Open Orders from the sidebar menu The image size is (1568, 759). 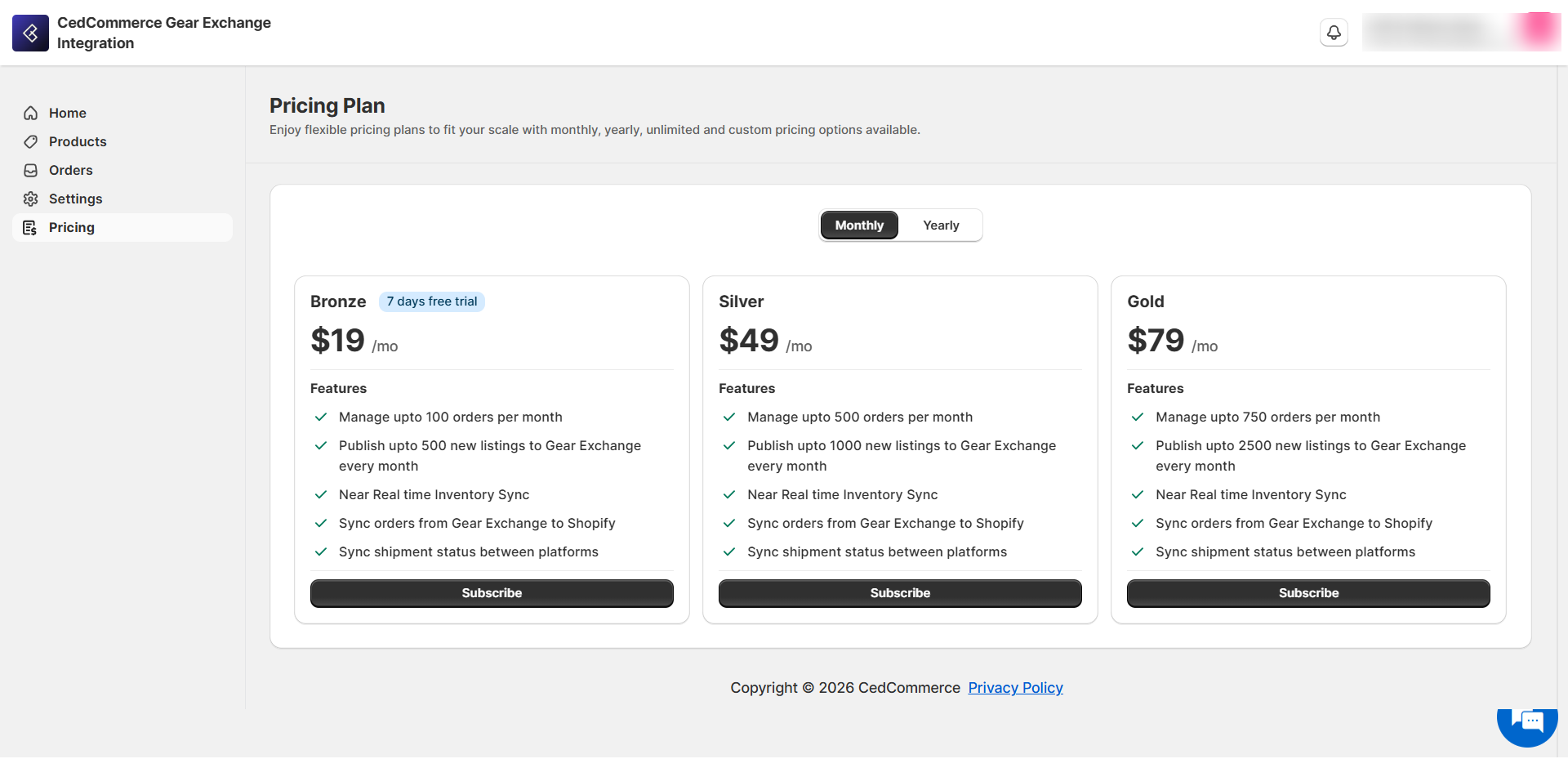71,170
